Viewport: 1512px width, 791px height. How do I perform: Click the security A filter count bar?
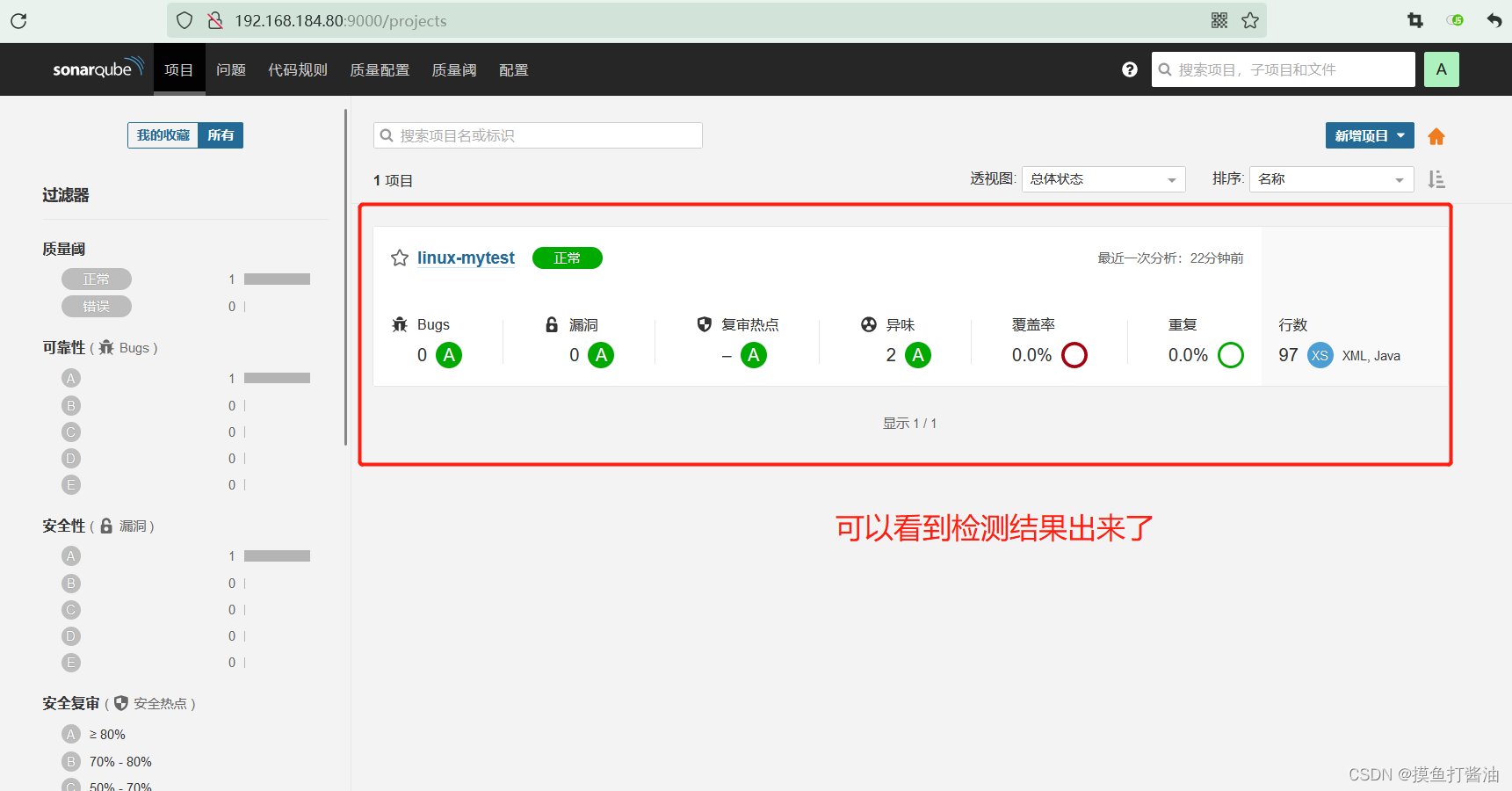[x=277, y=556]
